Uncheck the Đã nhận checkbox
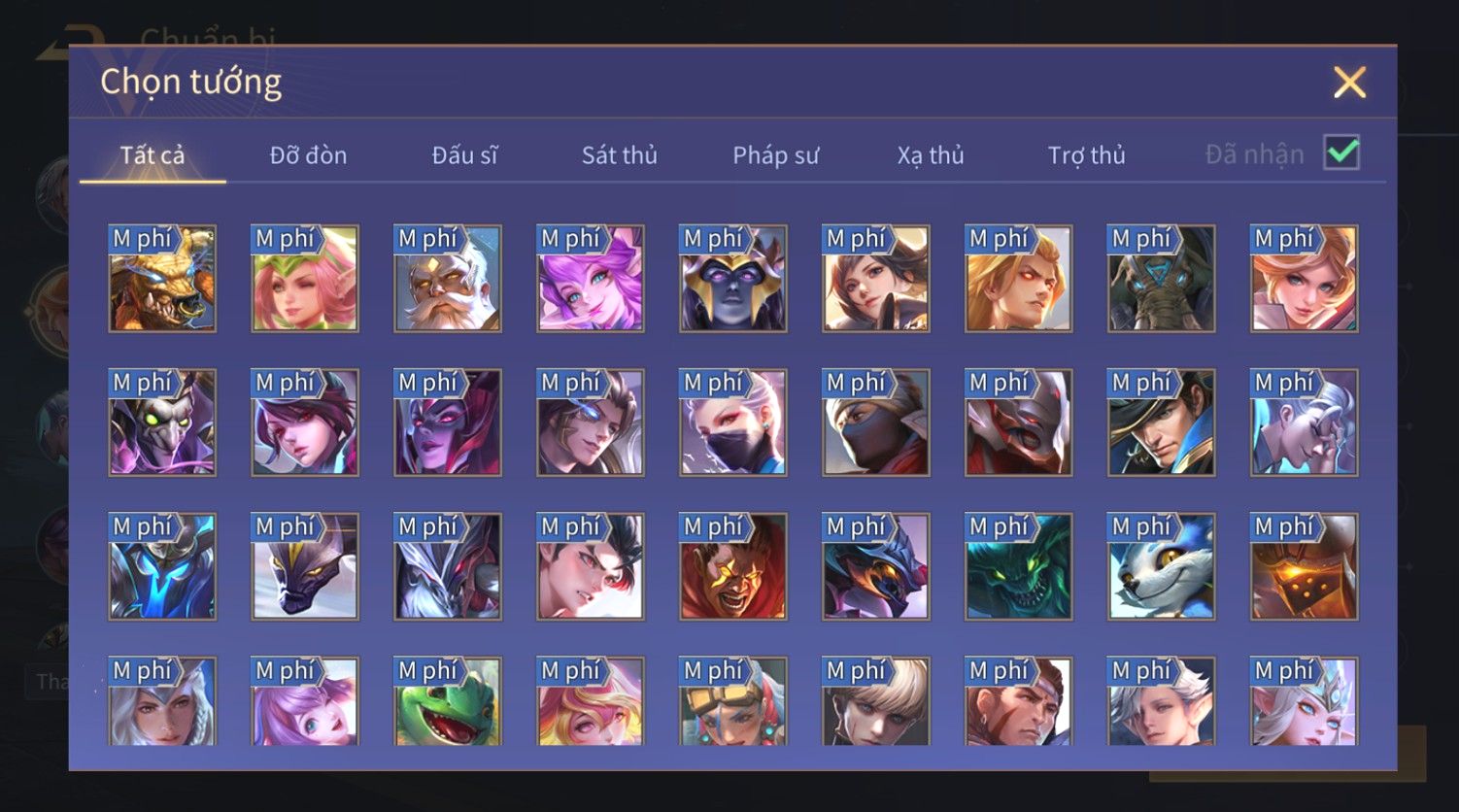Viewport: 1459px width, 812px height. point(1341,152)
